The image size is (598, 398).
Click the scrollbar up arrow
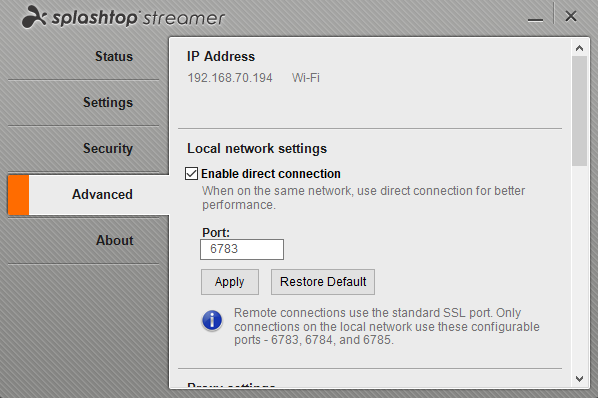[579, 48]
